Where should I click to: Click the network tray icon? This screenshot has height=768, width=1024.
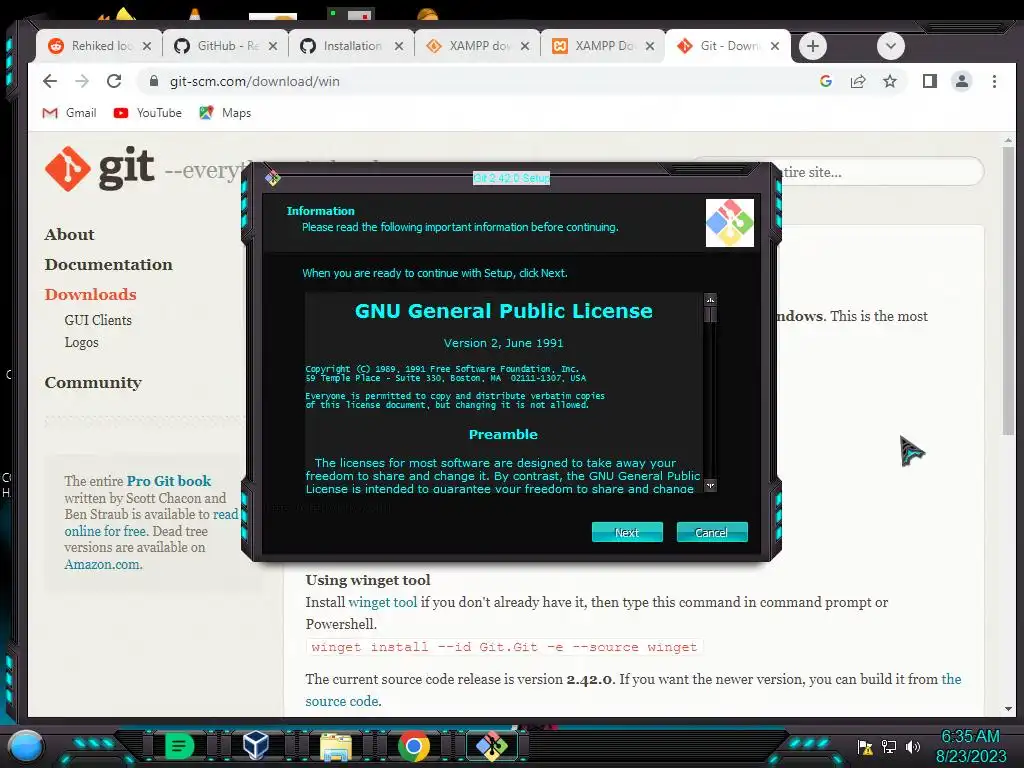pyautogui.click(x=889, y=746)
